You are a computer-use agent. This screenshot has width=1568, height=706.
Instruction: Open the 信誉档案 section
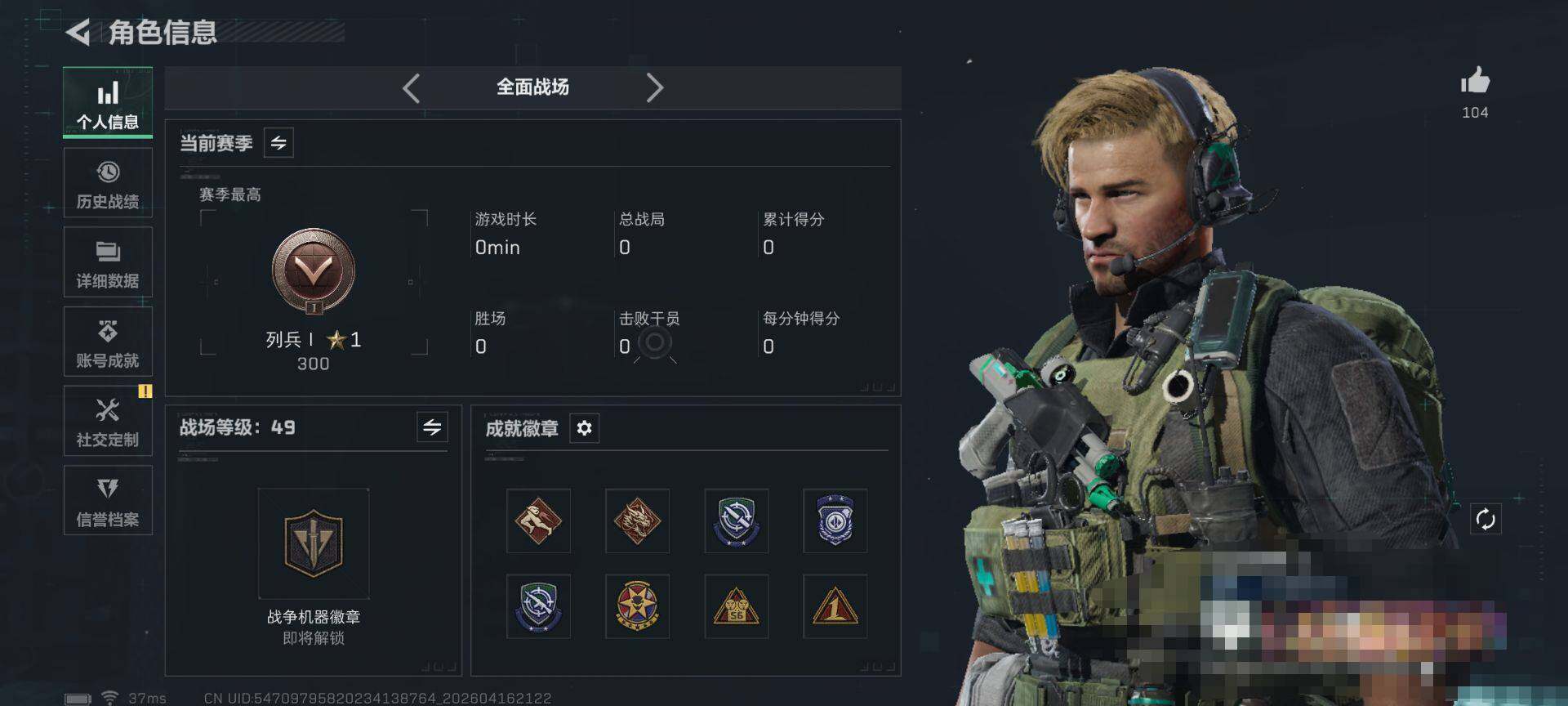[108, 500]
